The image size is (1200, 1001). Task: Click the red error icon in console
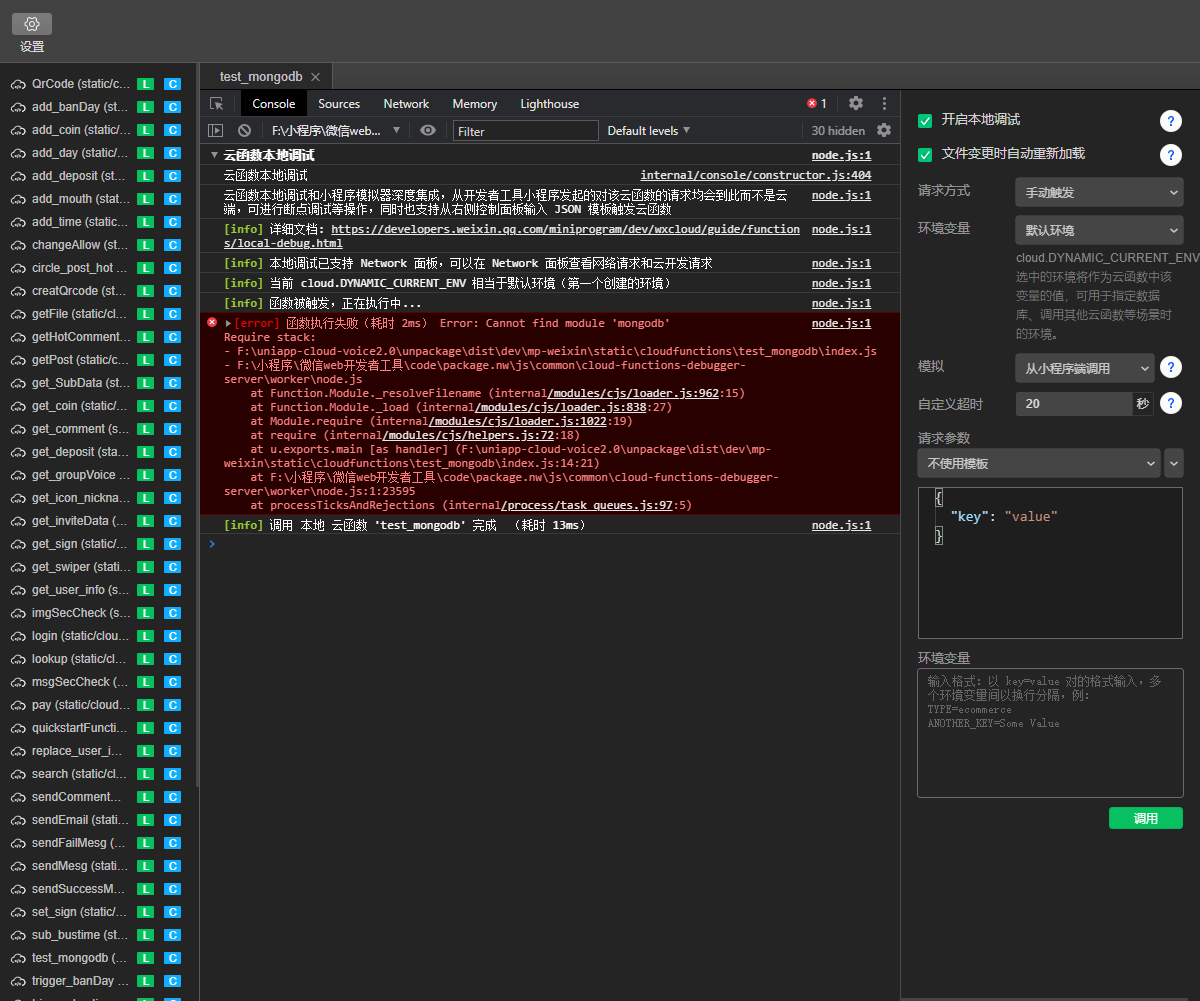tap(212, 322)
